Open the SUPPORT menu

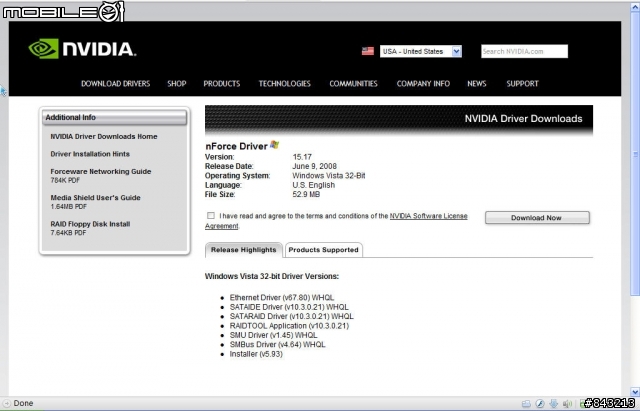(x=522, y=84)
